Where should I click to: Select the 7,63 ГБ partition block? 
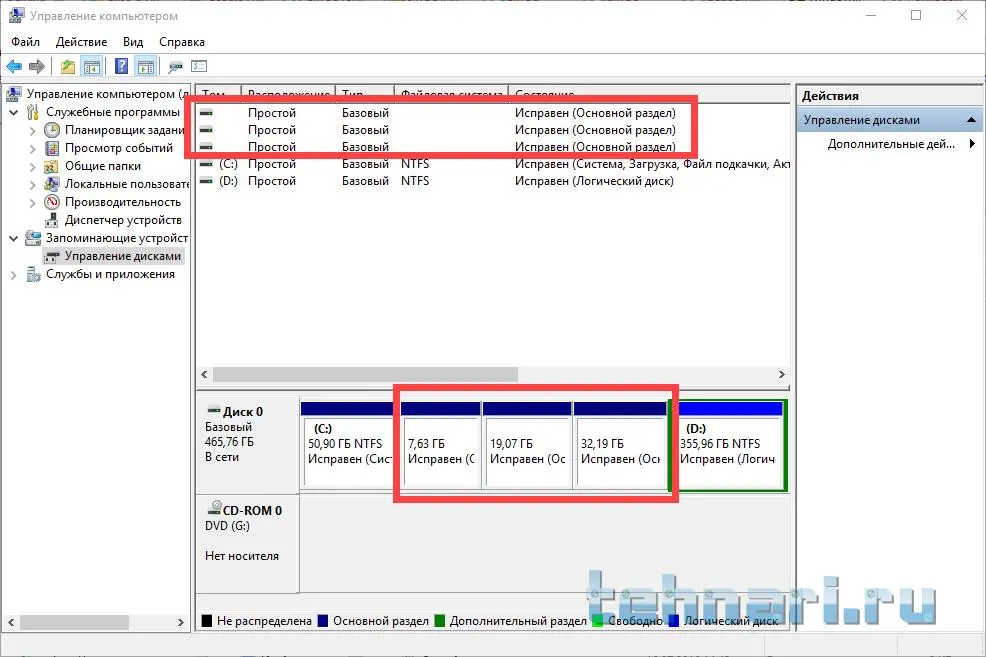pyautogui.click(x=441, y=445)
